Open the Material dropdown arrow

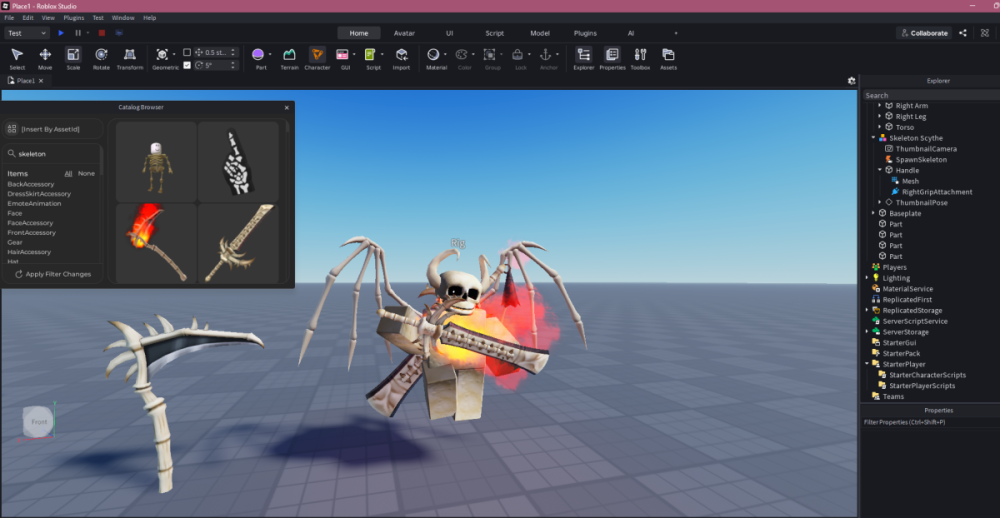(x=445, y=55)
